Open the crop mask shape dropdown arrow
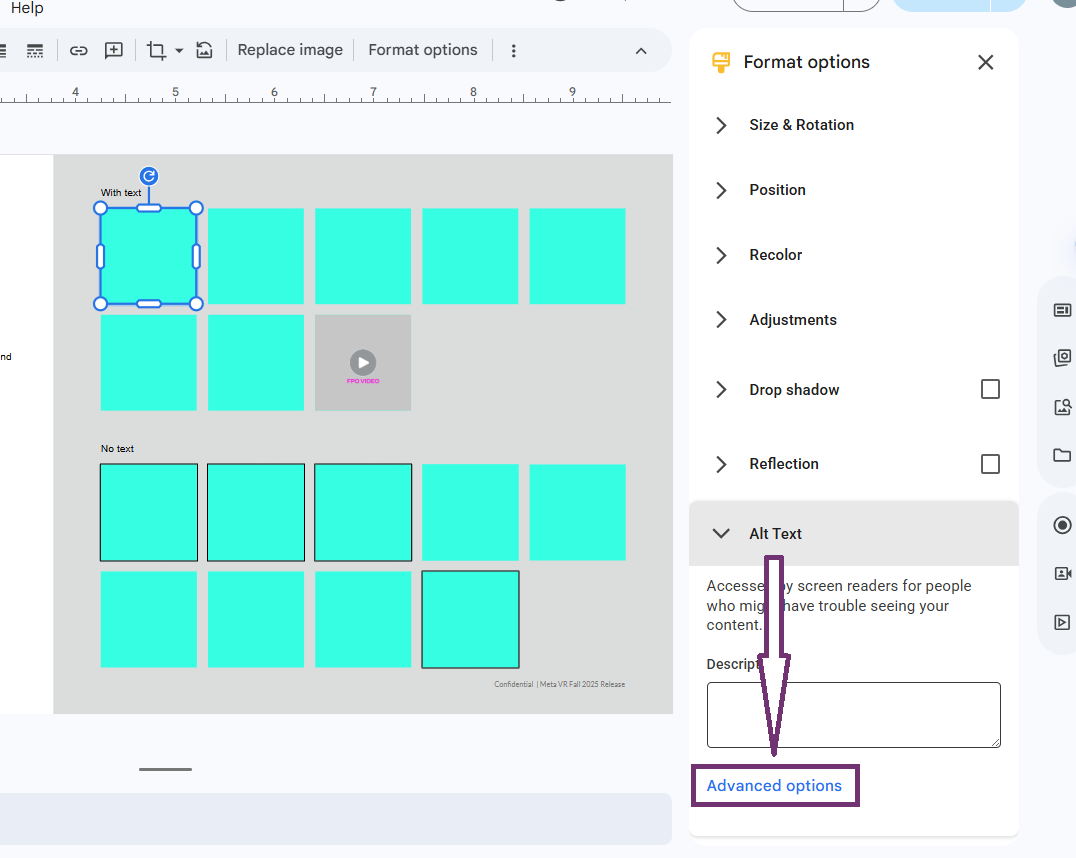The image size is (1076, 858). point(179,50)
